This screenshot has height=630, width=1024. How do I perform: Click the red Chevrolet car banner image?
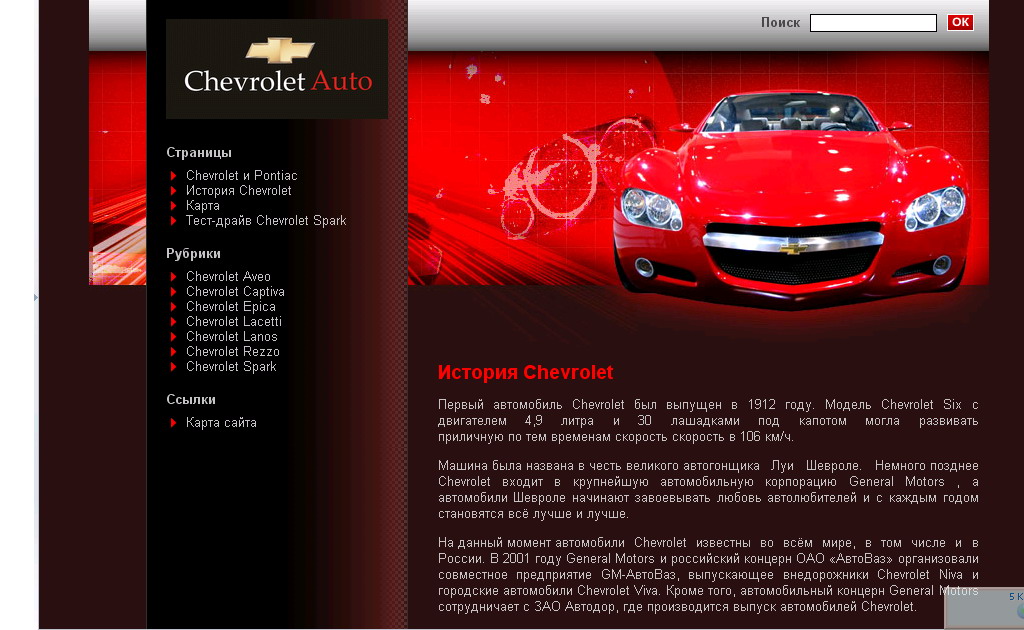(x=698, y=180)
